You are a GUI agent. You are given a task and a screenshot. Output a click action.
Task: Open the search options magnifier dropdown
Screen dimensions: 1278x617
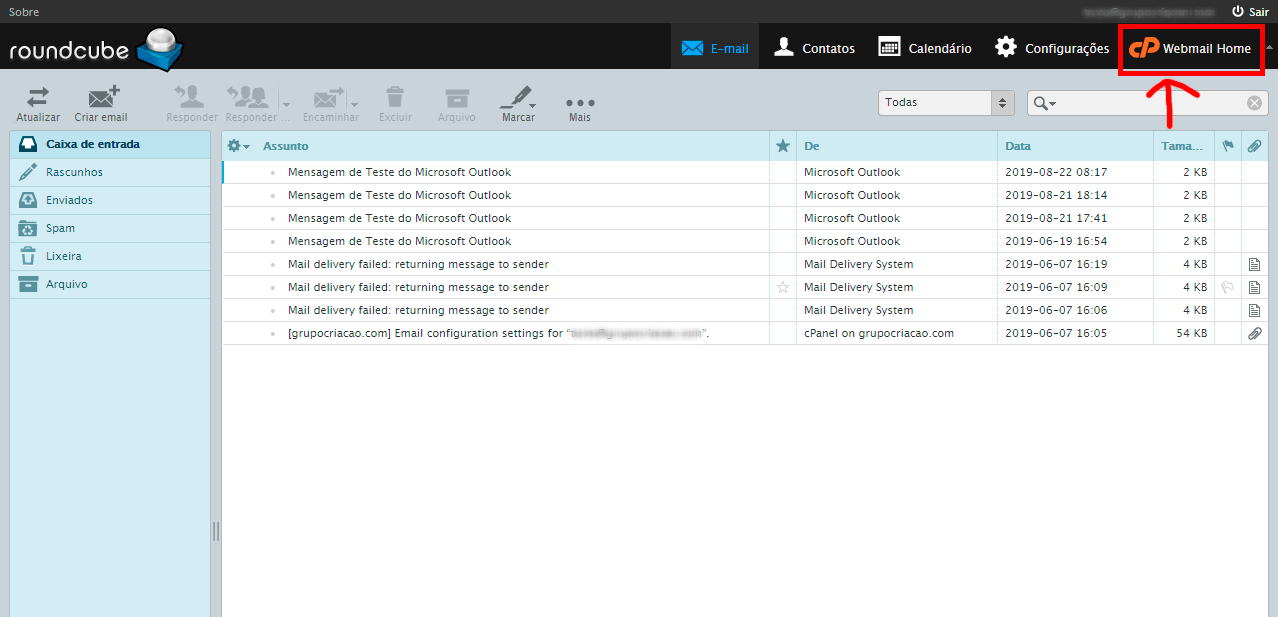coord(1045,103)
